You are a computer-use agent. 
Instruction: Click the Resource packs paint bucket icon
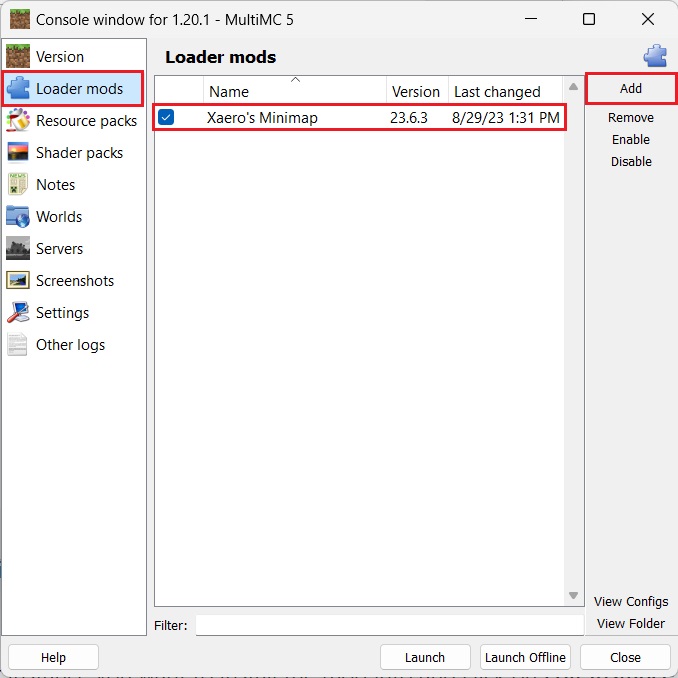pyautogui.click(x=18, y=120)
